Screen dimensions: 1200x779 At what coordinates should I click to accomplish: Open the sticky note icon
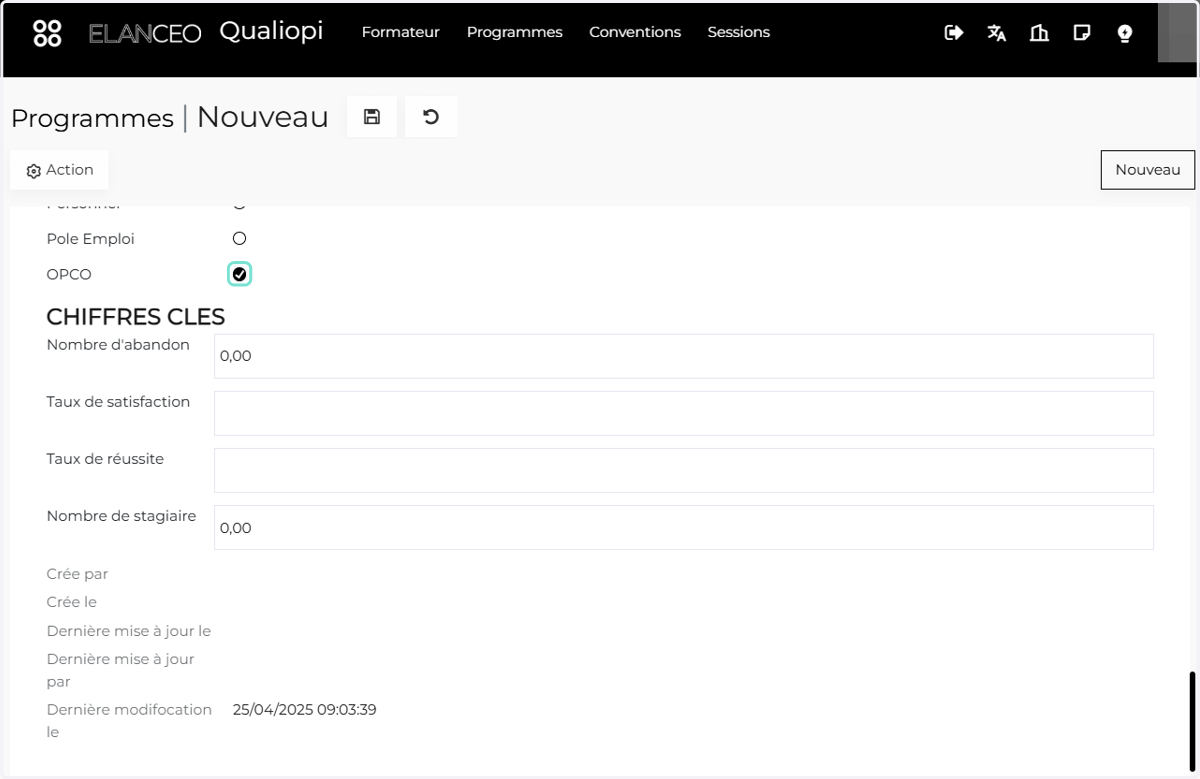(x=1081, y=33)
